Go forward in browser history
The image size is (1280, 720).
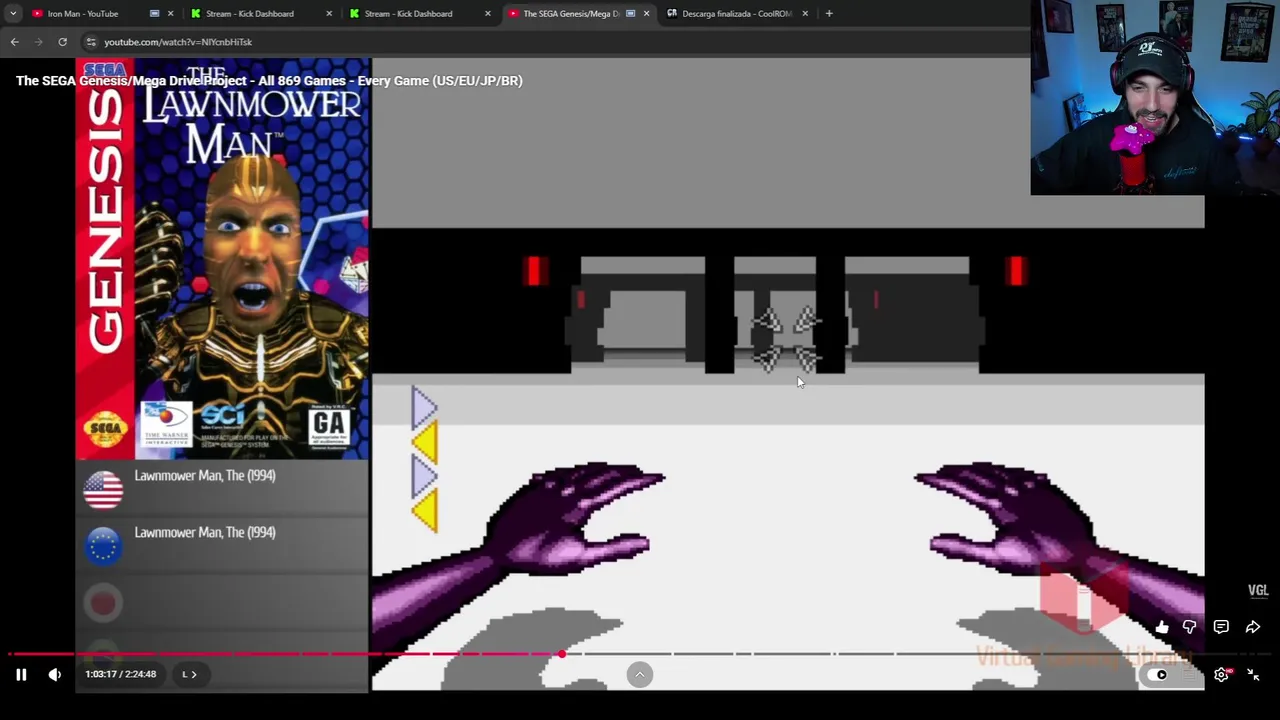tap(38, 42)
